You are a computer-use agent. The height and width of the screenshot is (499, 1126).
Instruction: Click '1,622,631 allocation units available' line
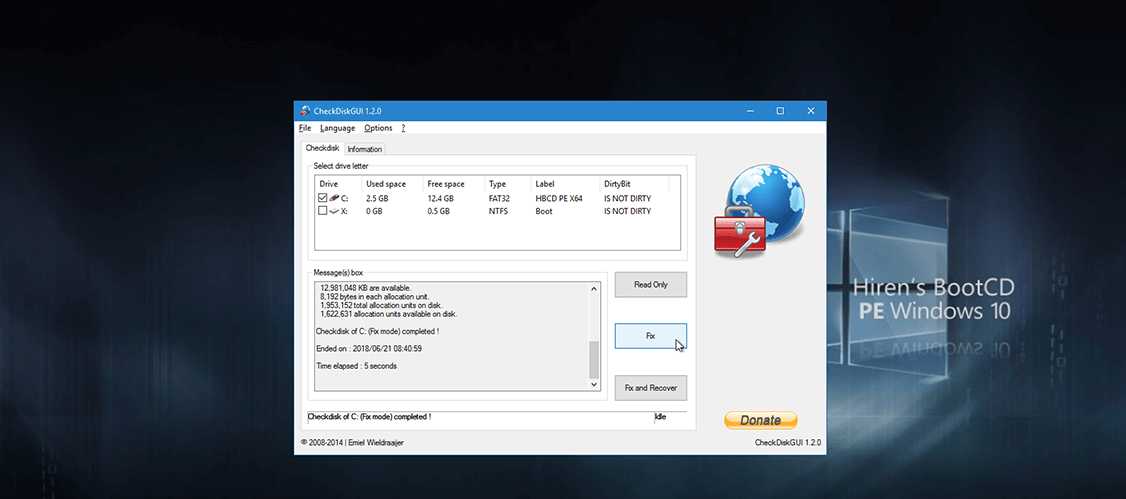388,314
